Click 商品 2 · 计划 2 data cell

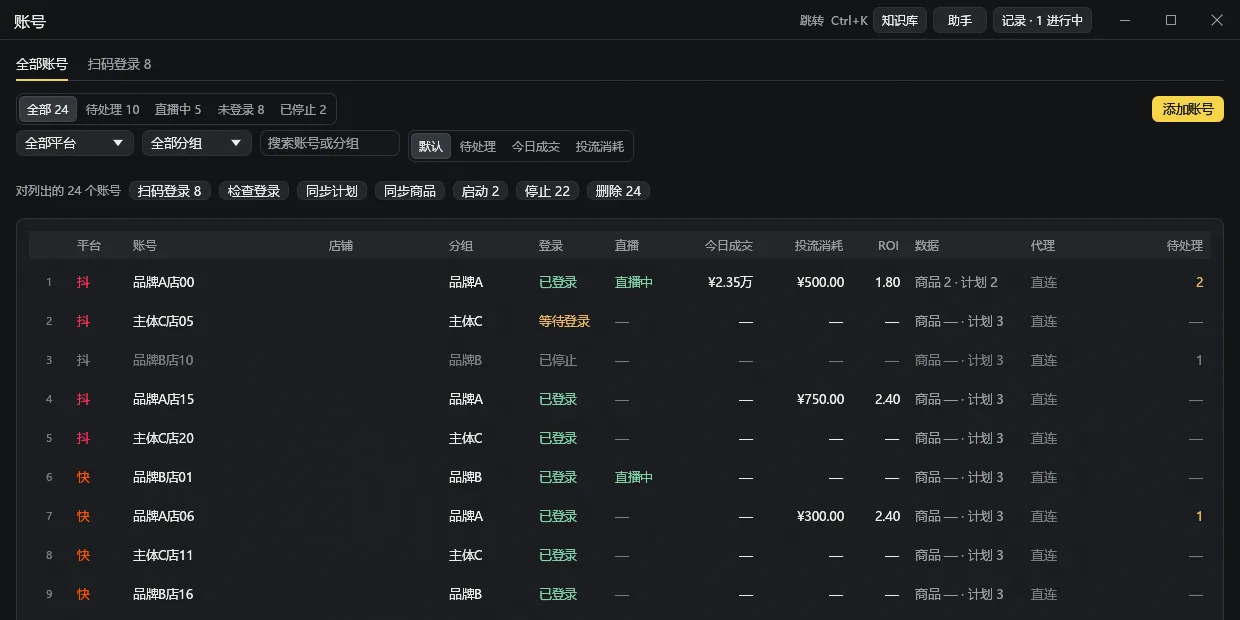coord(956,283)
